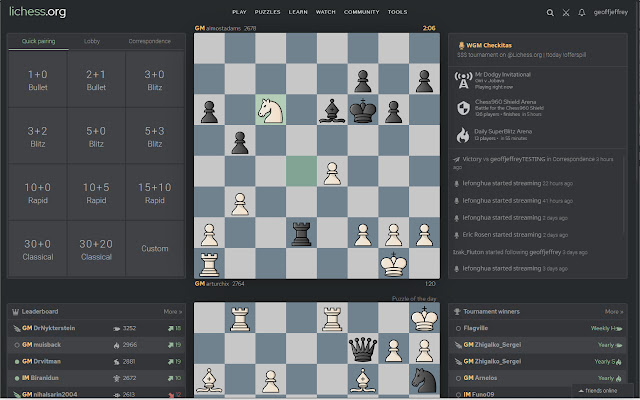Start a 5+0 Blitz game

96,136
